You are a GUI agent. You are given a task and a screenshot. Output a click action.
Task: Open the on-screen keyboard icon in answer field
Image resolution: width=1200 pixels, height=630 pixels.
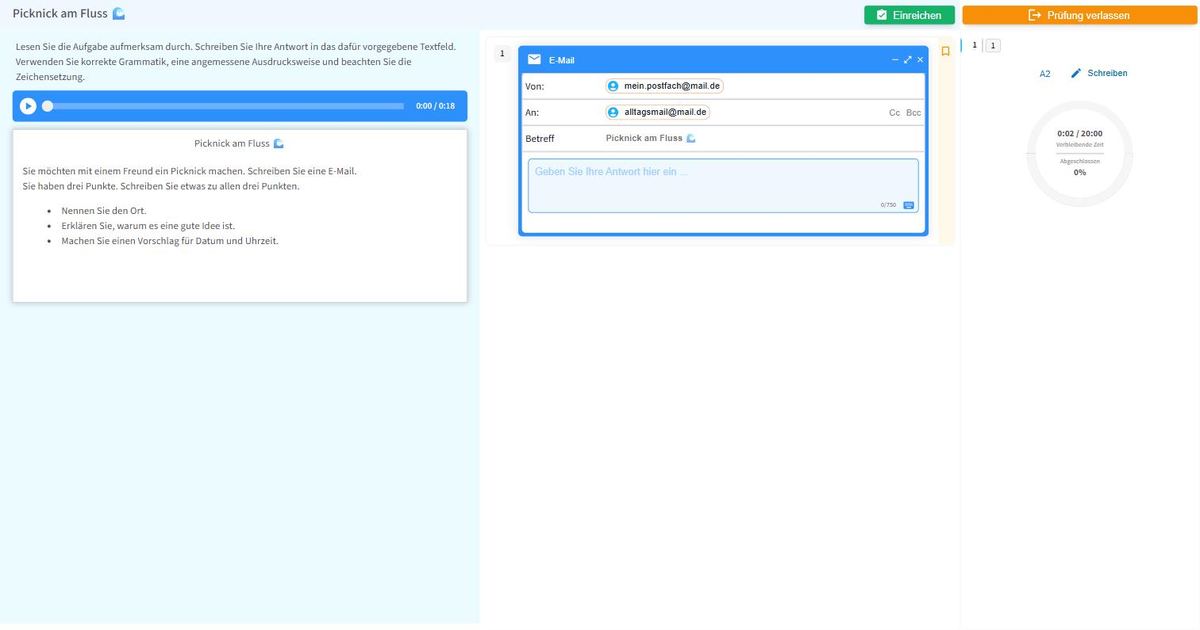[x=908, y=205]
